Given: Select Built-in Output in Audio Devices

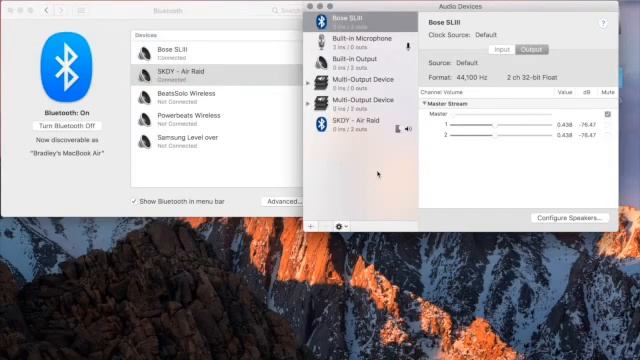Looking at the screenshot, I should [x=360, y=63].
